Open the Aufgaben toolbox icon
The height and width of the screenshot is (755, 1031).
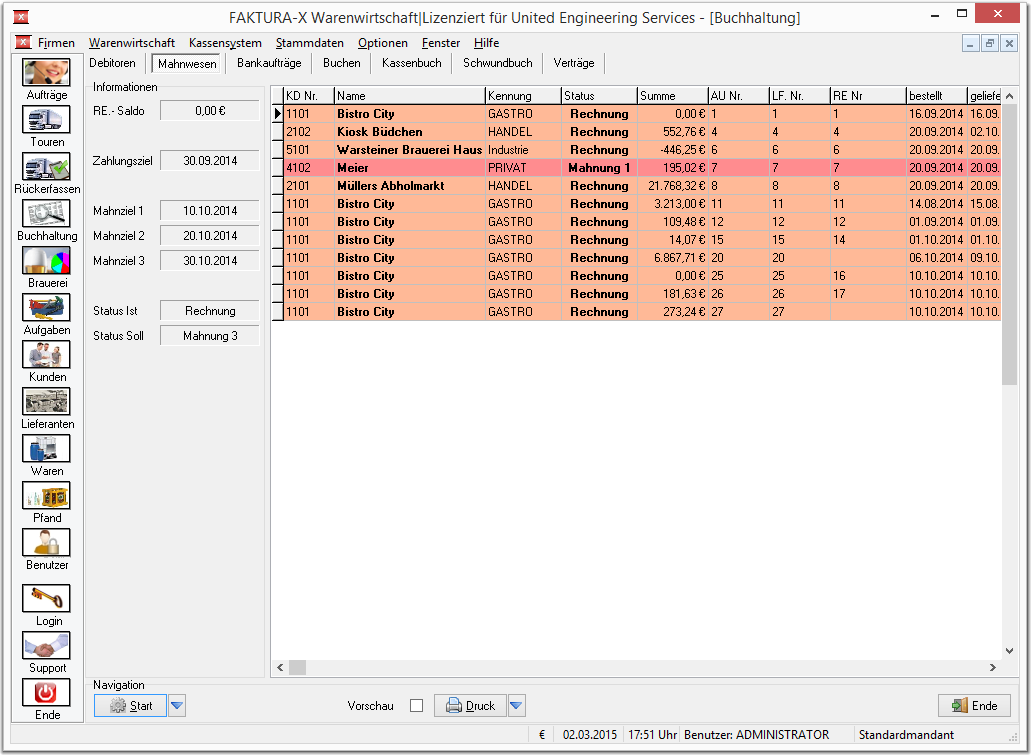[46, 307]
